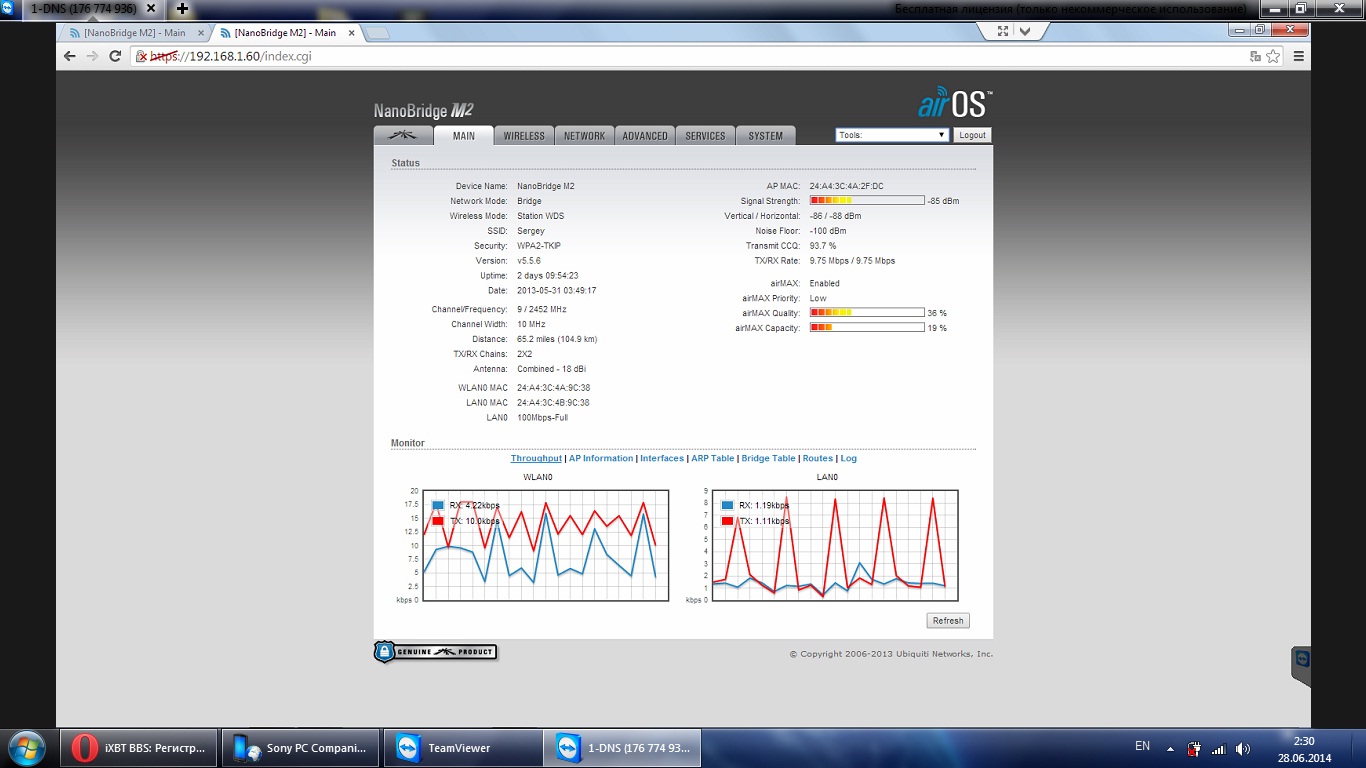Click the browser forward arrow
Screen dimensions: 1366x768
[92, 56]
